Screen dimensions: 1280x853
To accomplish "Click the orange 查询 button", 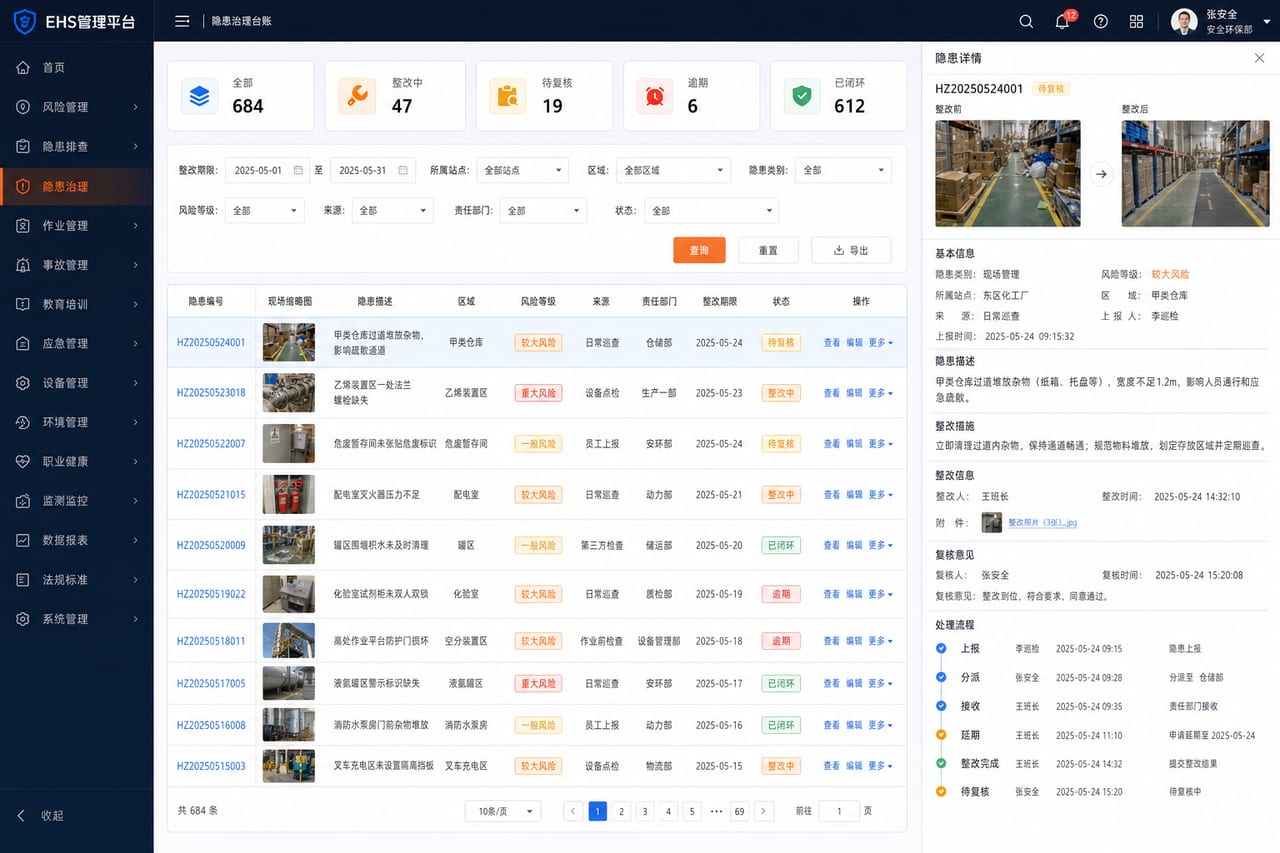I will [699, 250].
